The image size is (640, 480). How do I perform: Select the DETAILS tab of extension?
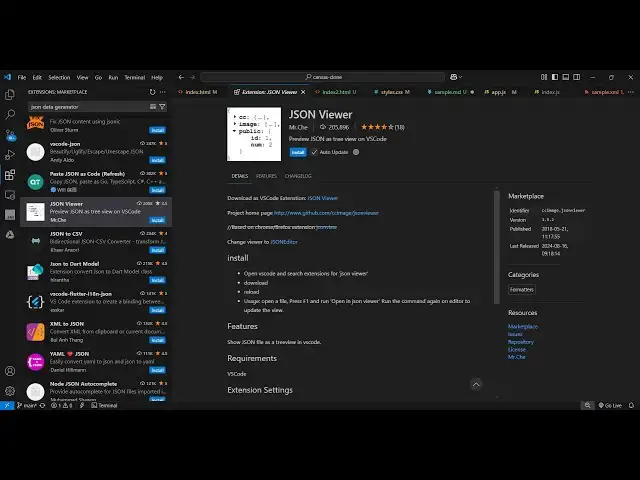[240, 176]
